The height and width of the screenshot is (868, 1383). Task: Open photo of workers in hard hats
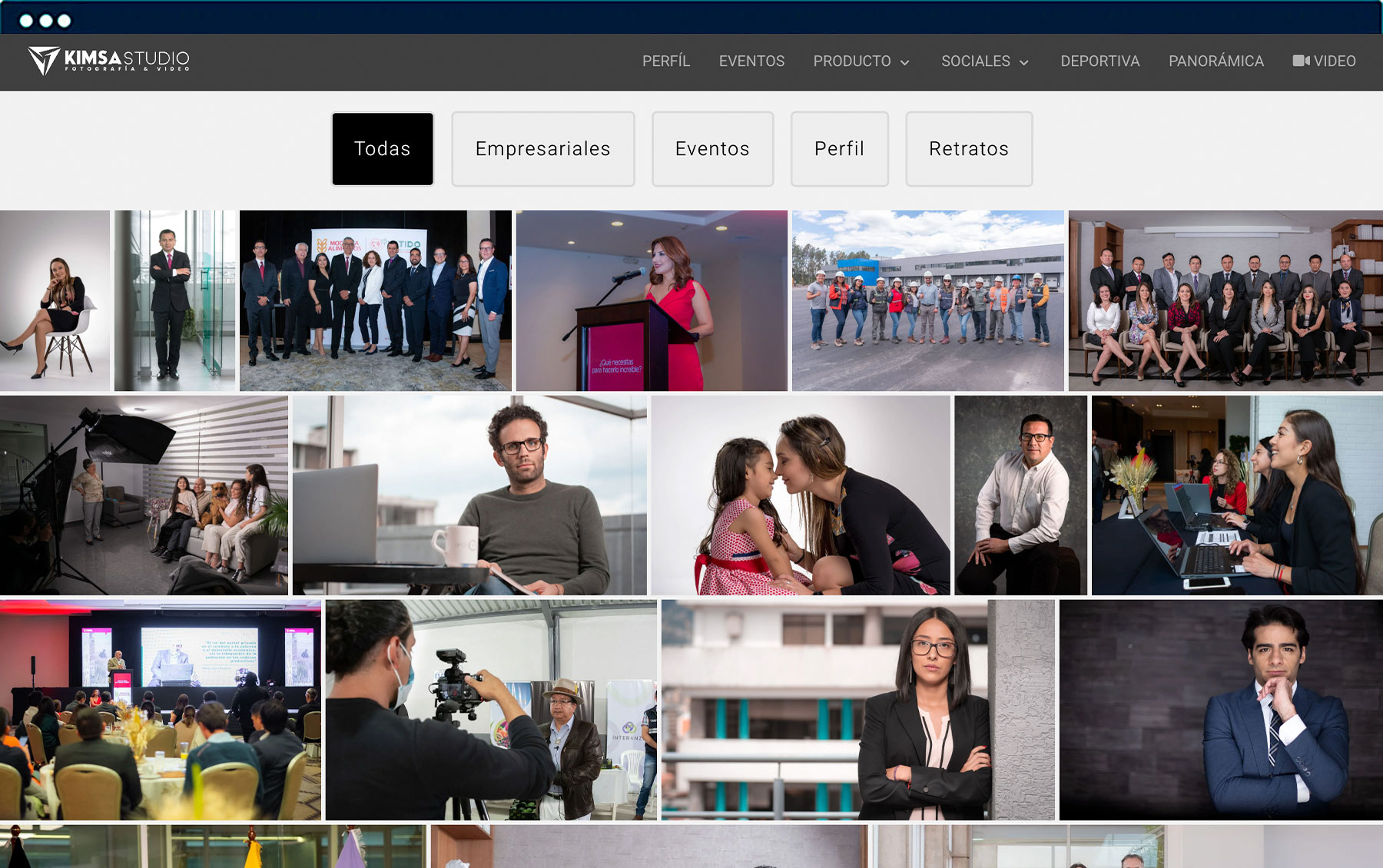pos(928,300)
